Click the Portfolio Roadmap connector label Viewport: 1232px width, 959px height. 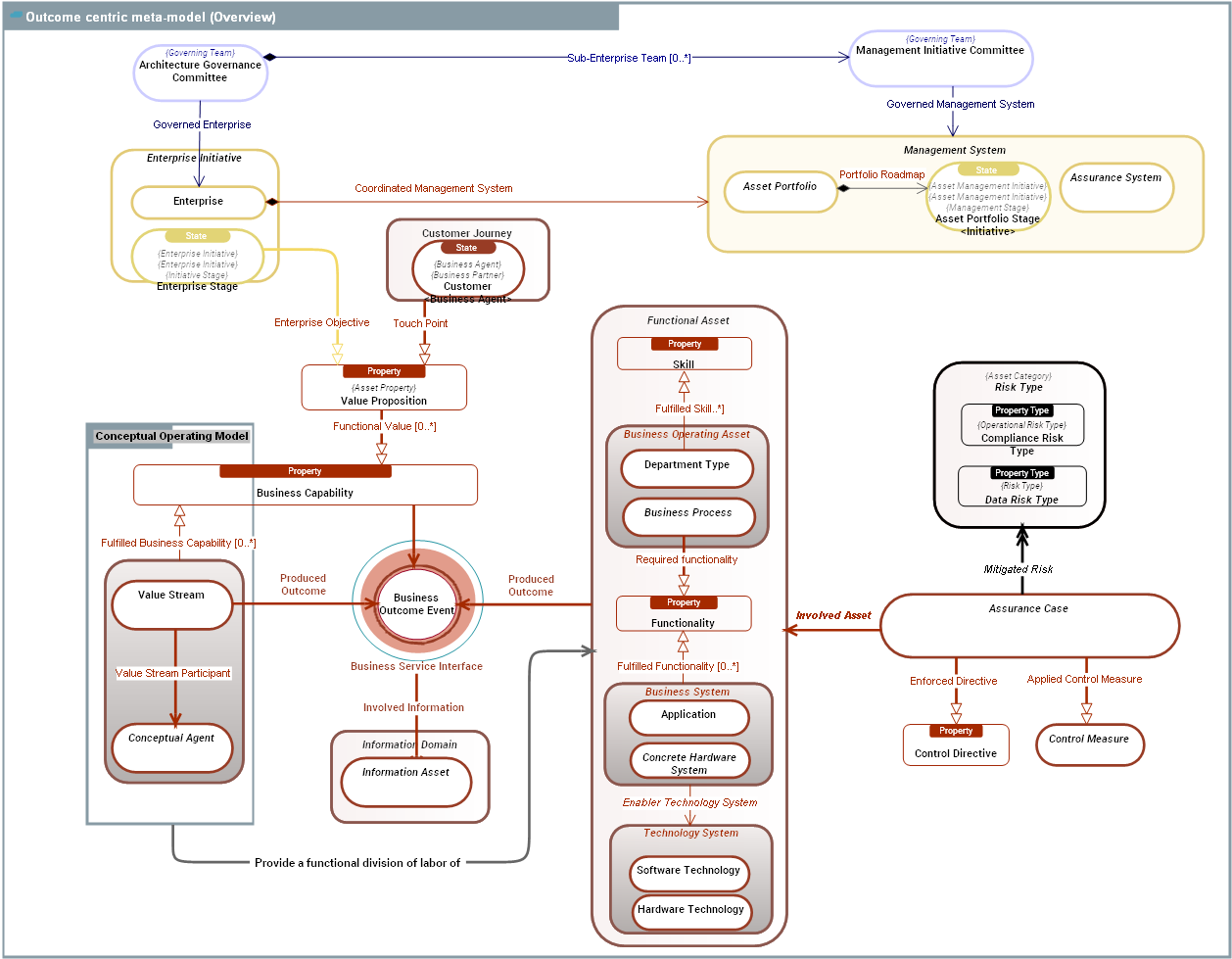[x=882, y=173]
